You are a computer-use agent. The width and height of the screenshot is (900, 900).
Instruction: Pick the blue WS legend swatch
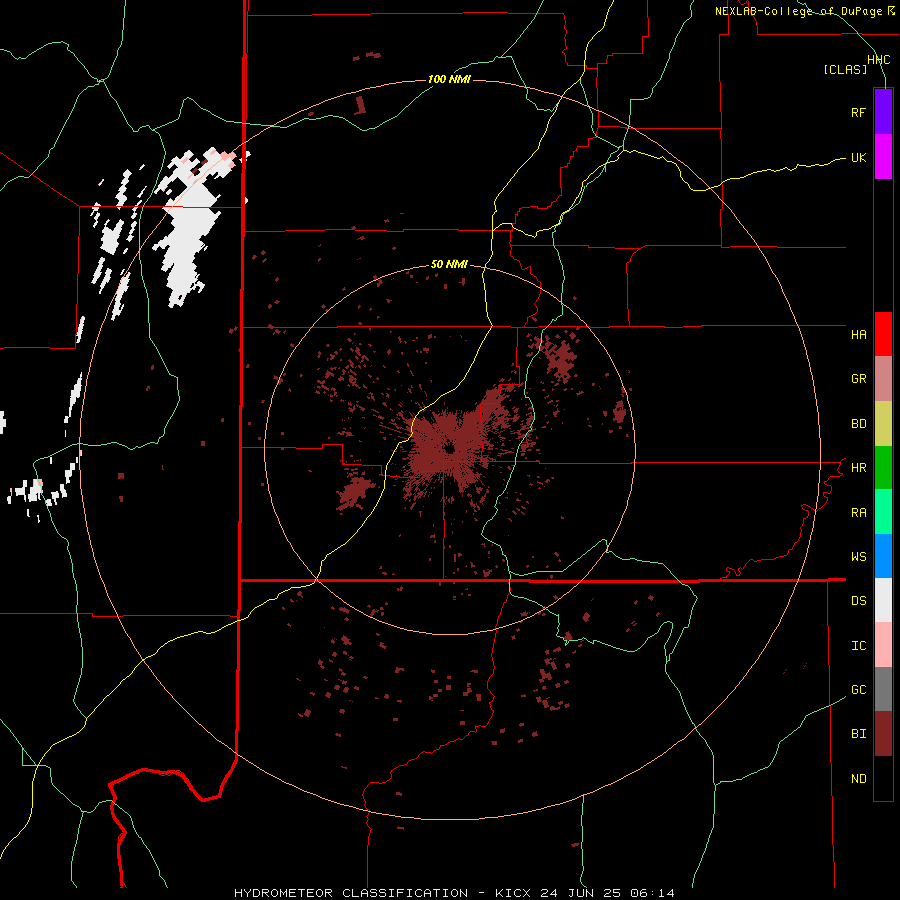click(883, 556)
